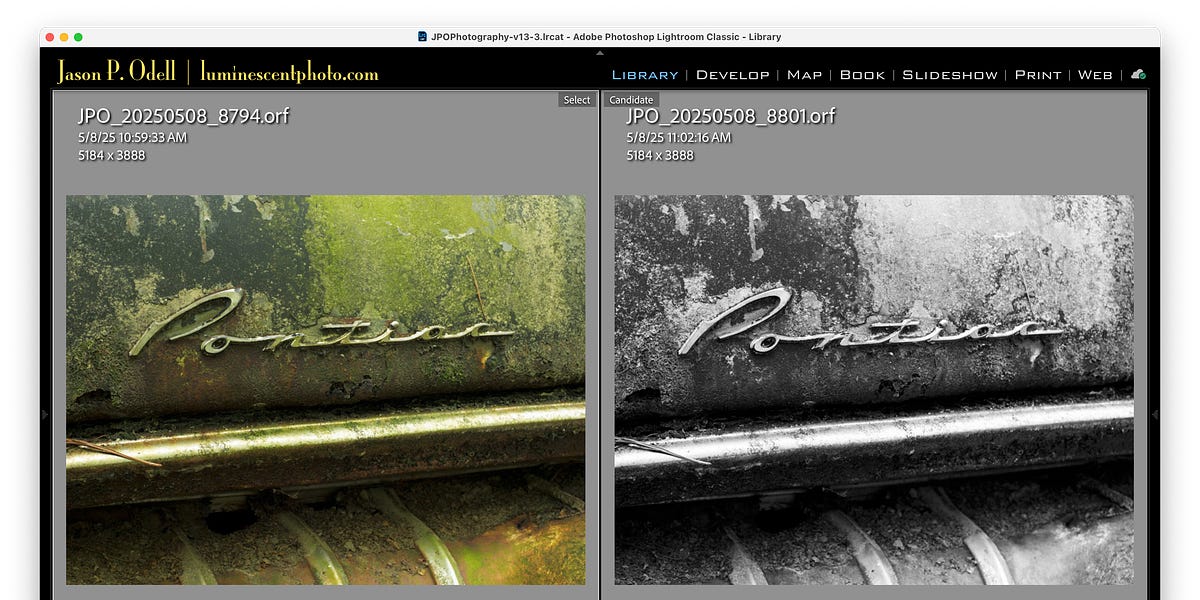The image size is (1200, 600).
Task: Open the Web module
Action: pyautogui.click(x=1096, y=74)
